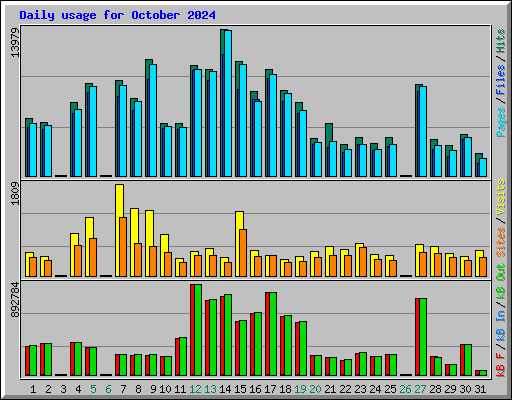Click the day 17 label
The width and height of the screenshot is (512, 400).
tap(270, 389)
